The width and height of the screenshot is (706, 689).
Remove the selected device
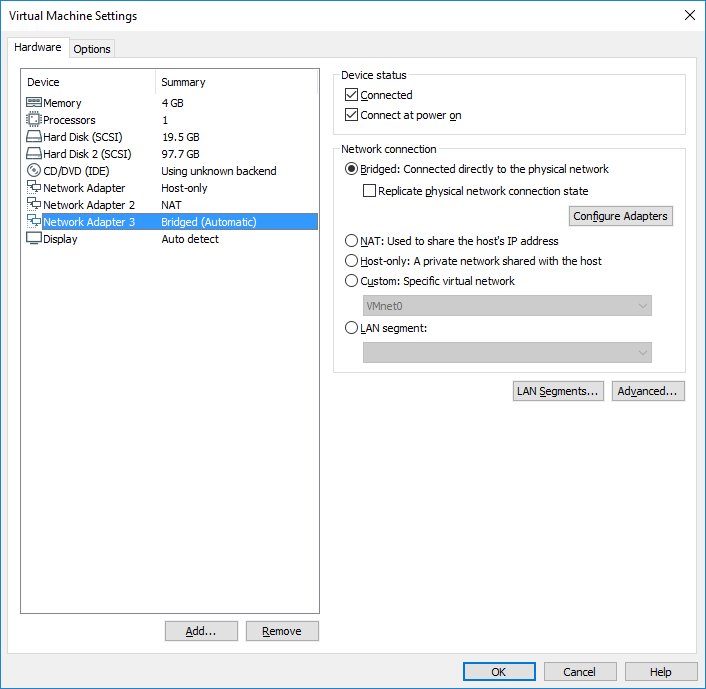282,631
